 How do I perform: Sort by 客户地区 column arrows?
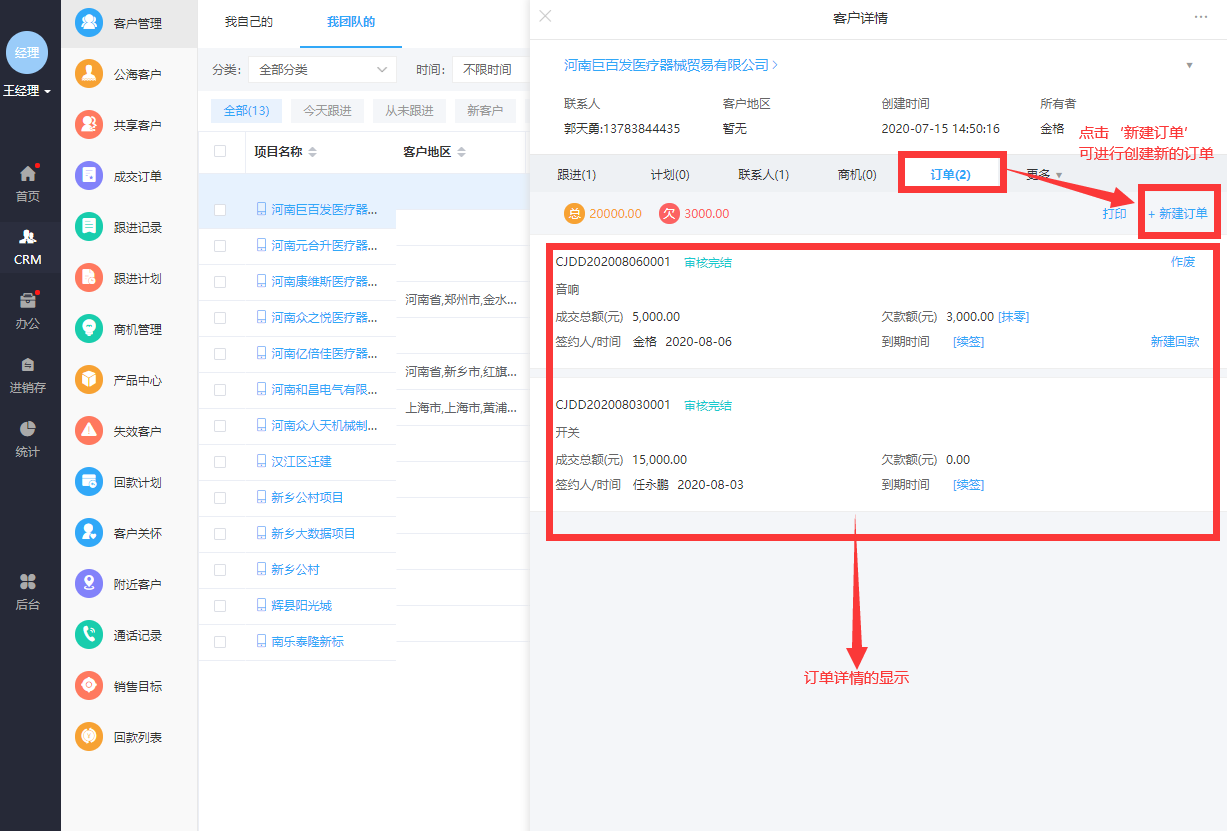pos(461,152)
